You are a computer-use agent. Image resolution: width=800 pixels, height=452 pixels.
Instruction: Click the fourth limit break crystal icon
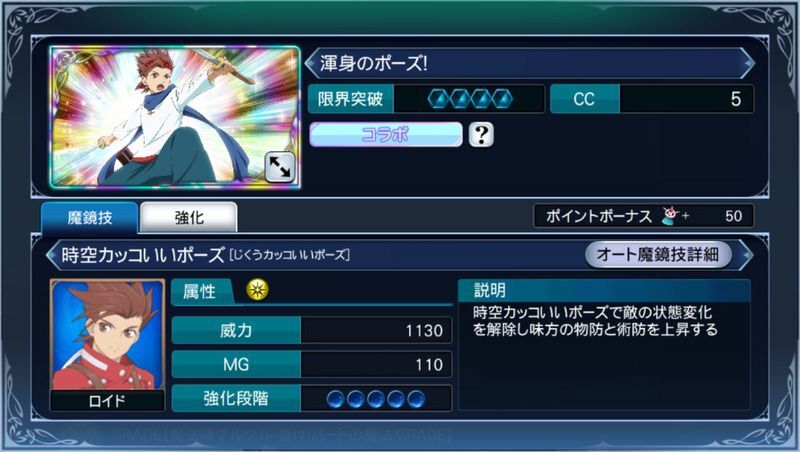[x=503, y=99]
